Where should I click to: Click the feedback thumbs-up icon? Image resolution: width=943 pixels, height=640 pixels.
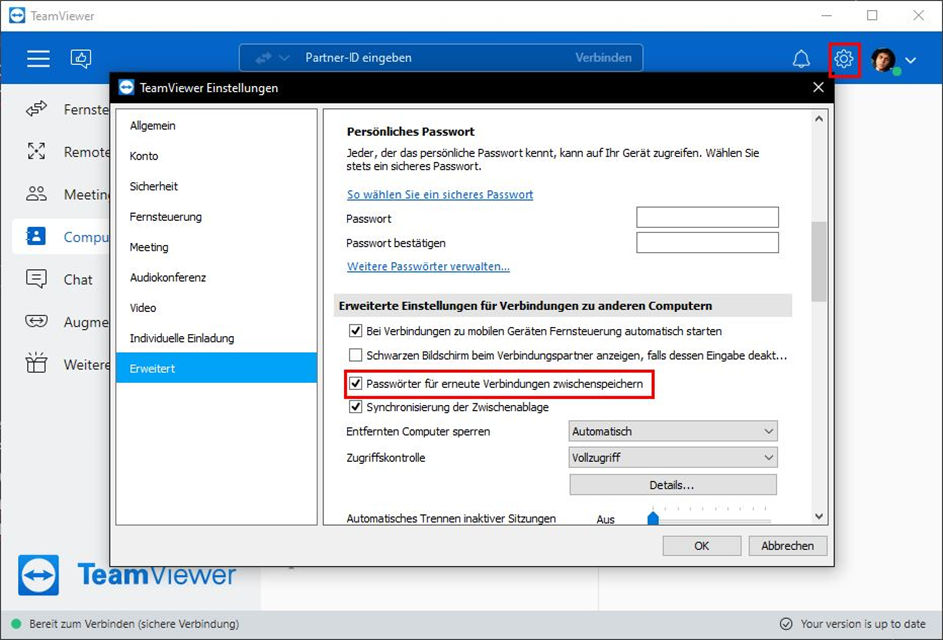(x=81, y=58)
